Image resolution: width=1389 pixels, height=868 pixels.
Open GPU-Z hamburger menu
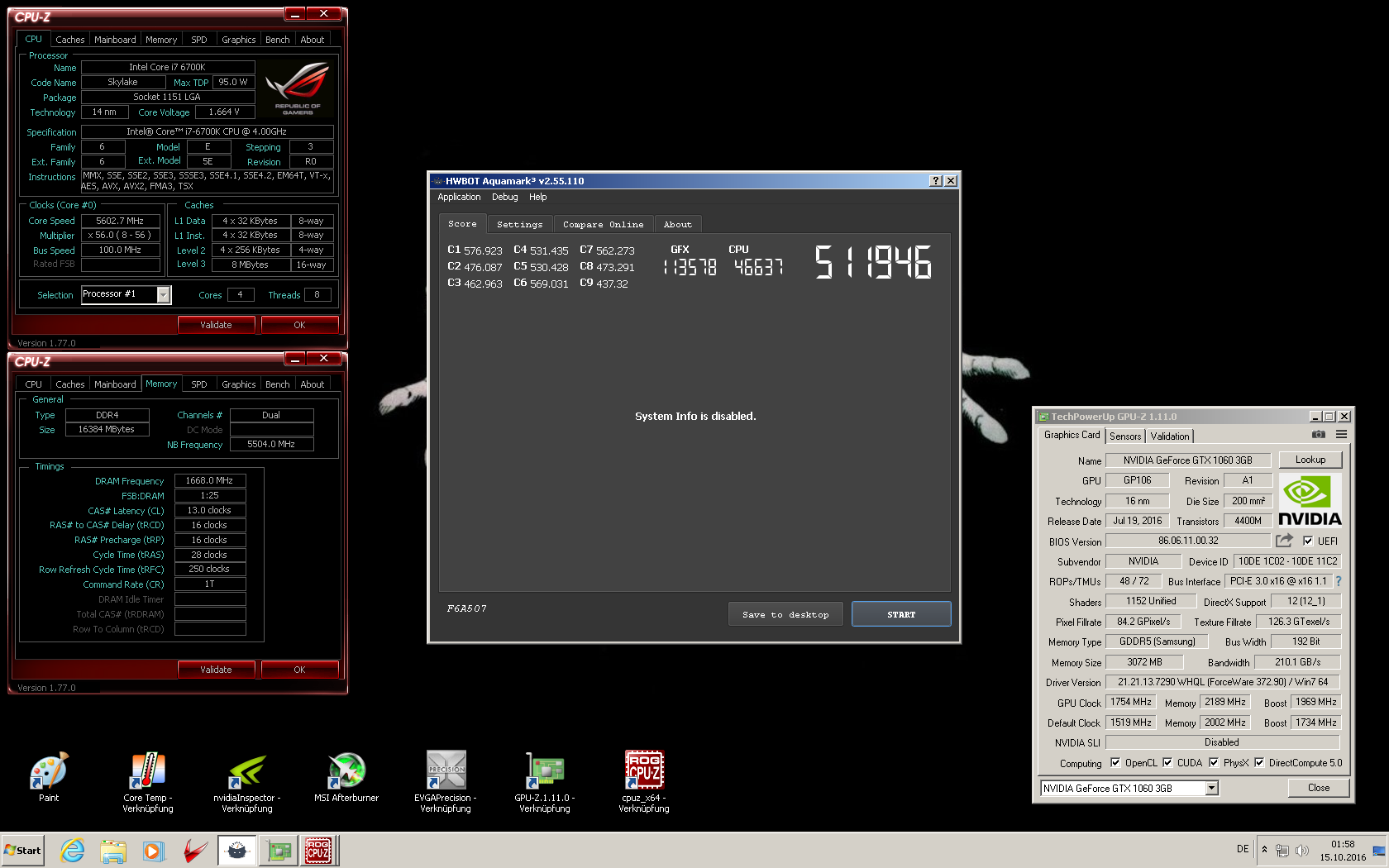point(1341,435)
